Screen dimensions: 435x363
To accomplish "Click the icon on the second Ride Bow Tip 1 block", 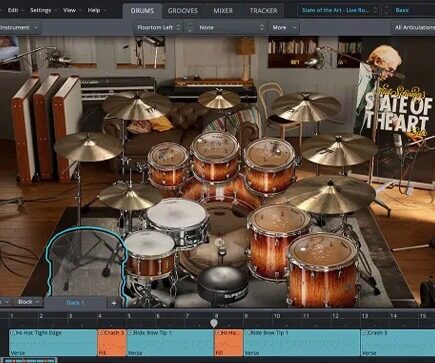I will click(x=248, y=333).
